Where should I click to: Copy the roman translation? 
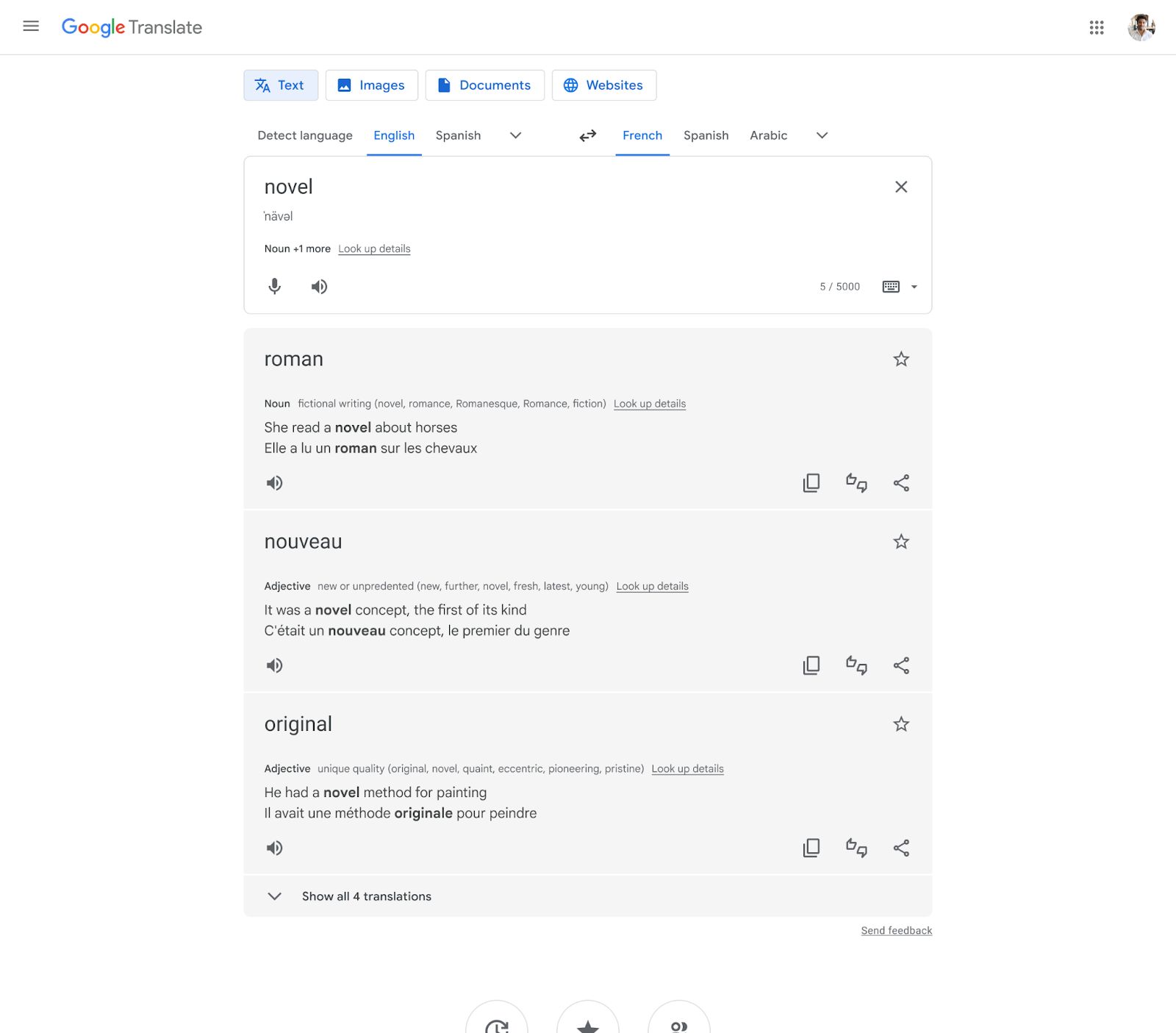click(811, 482)
